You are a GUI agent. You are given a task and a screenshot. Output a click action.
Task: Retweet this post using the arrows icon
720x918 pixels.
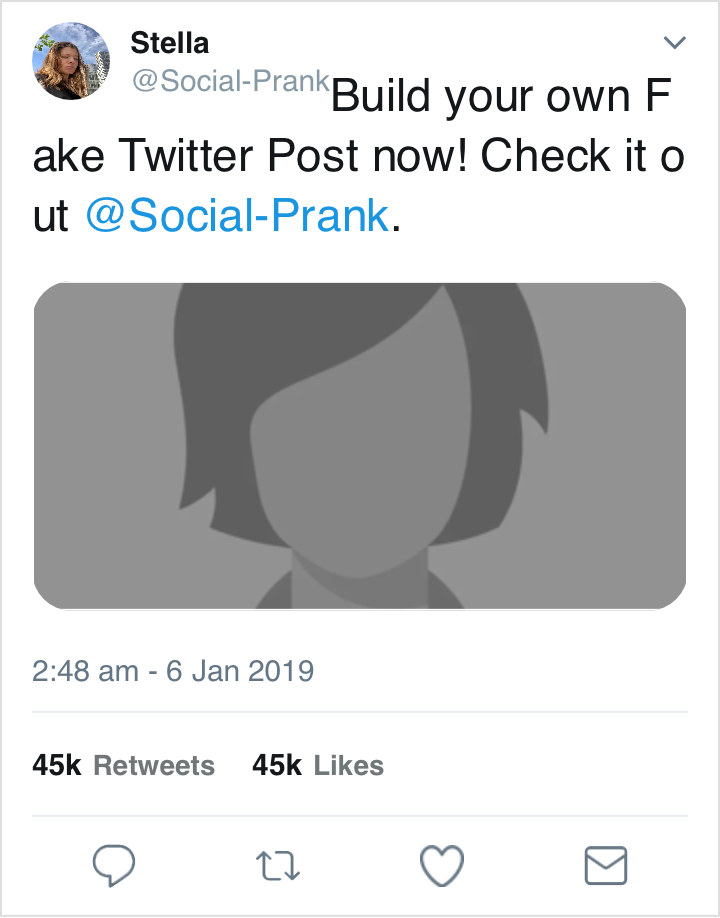278,865
